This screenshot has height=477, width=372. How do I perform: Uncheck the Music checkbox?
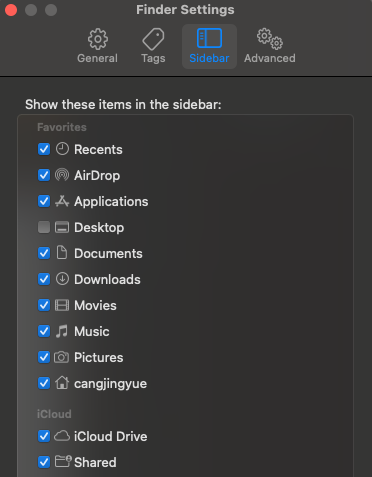coord(44,331)
